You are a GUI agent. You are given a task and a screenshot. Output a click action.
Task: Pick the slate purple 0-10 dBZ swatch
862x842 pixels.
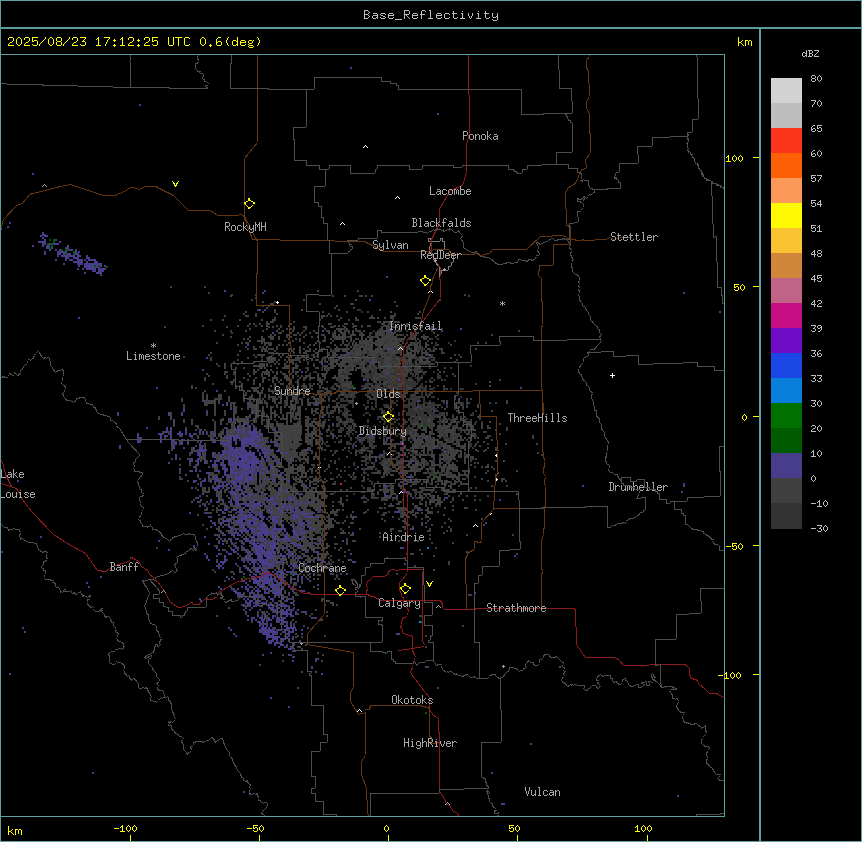coord(786,466)
